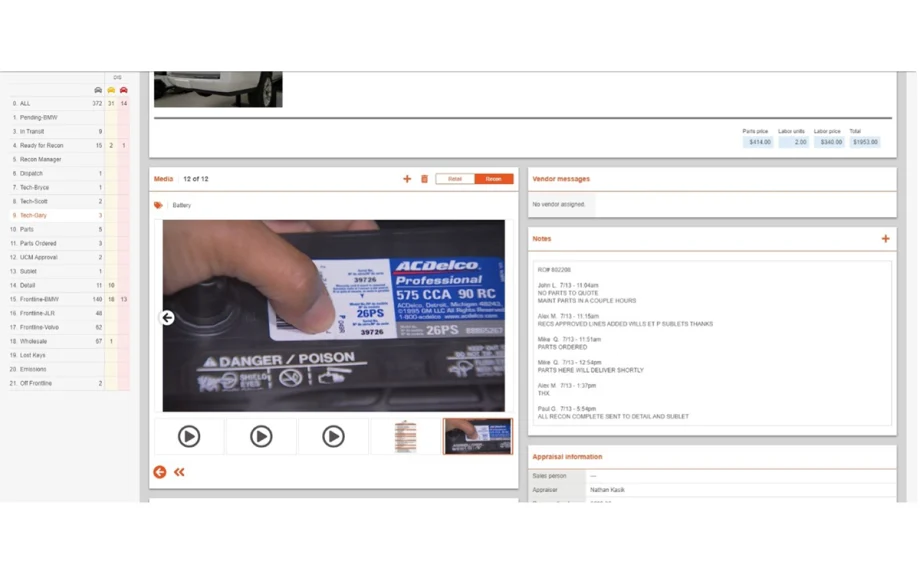Click the Labor units value 2.00
The height and width of the screenshot is (575, 920).
pyautogui.click(x=793, y=142)
